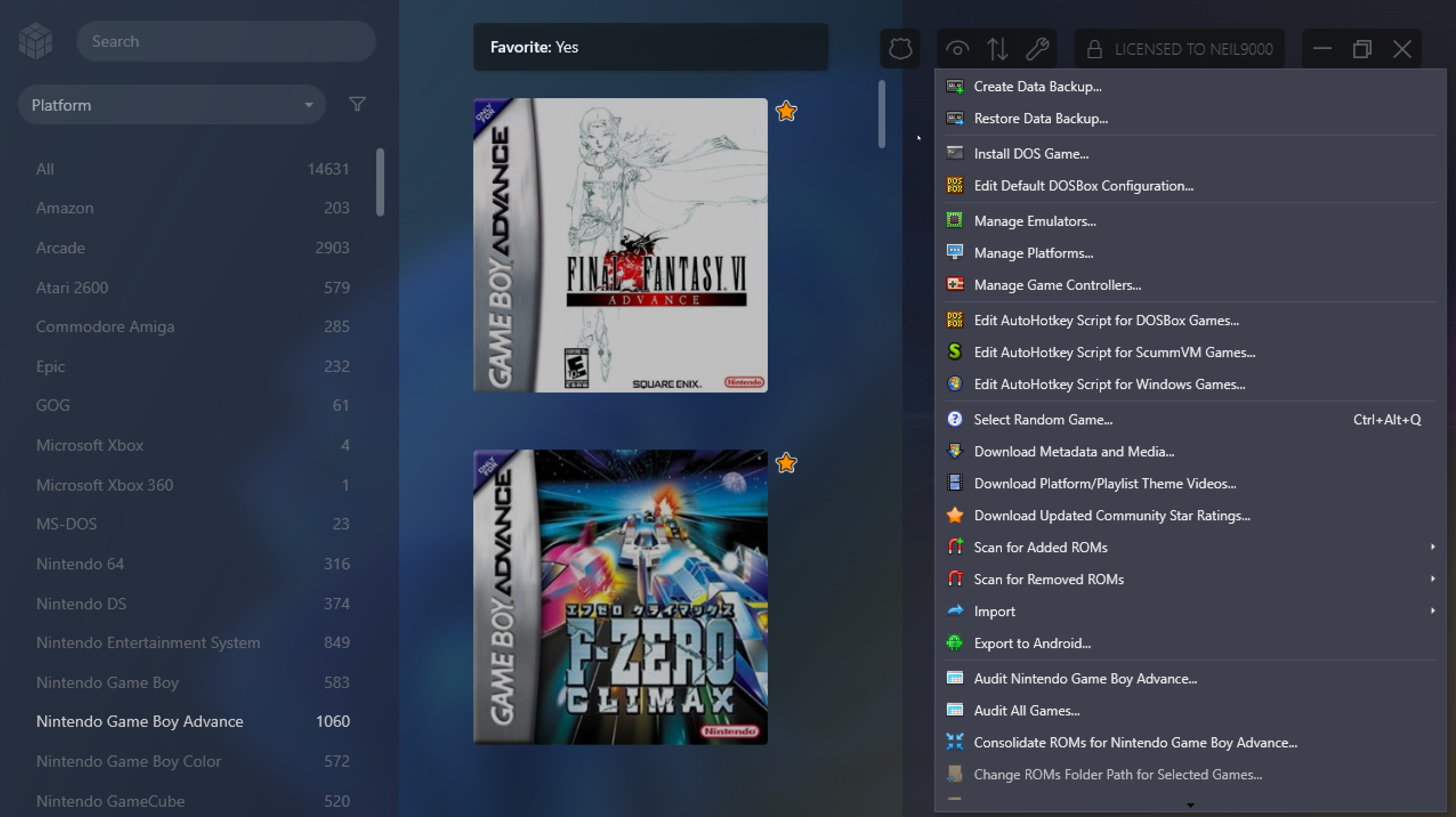
Task: Select the Amazon platform entry
Action: coord(193,208)
